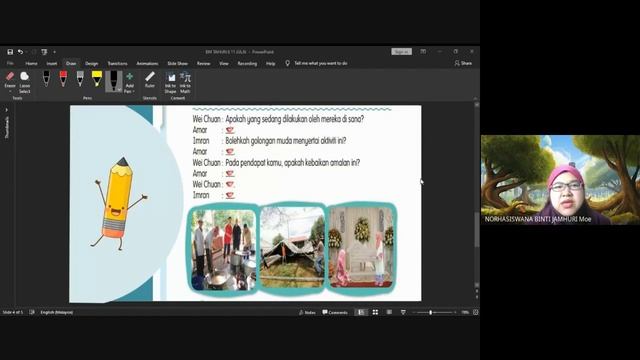Fit slide to current window

pyautogui.click(x=476, y=312)
